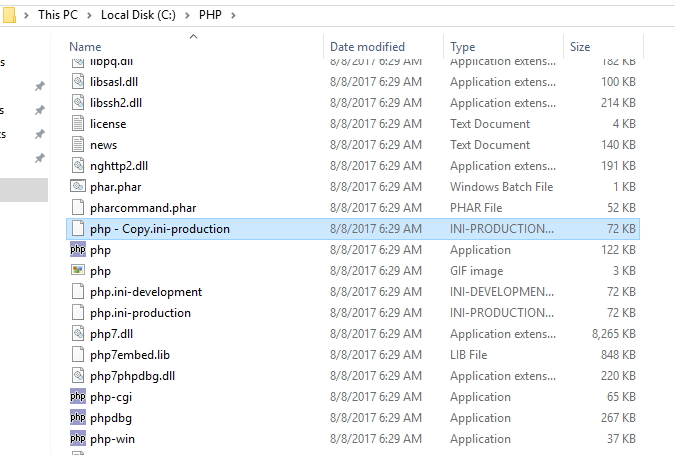Click the 267 KB size value
The height and width of the screenshot is (455, 675).
coord(618,418)
